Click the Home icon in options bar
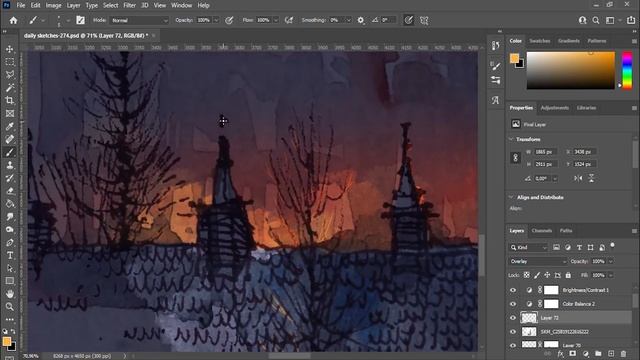640x360 pixels. [x=13, y=20]
